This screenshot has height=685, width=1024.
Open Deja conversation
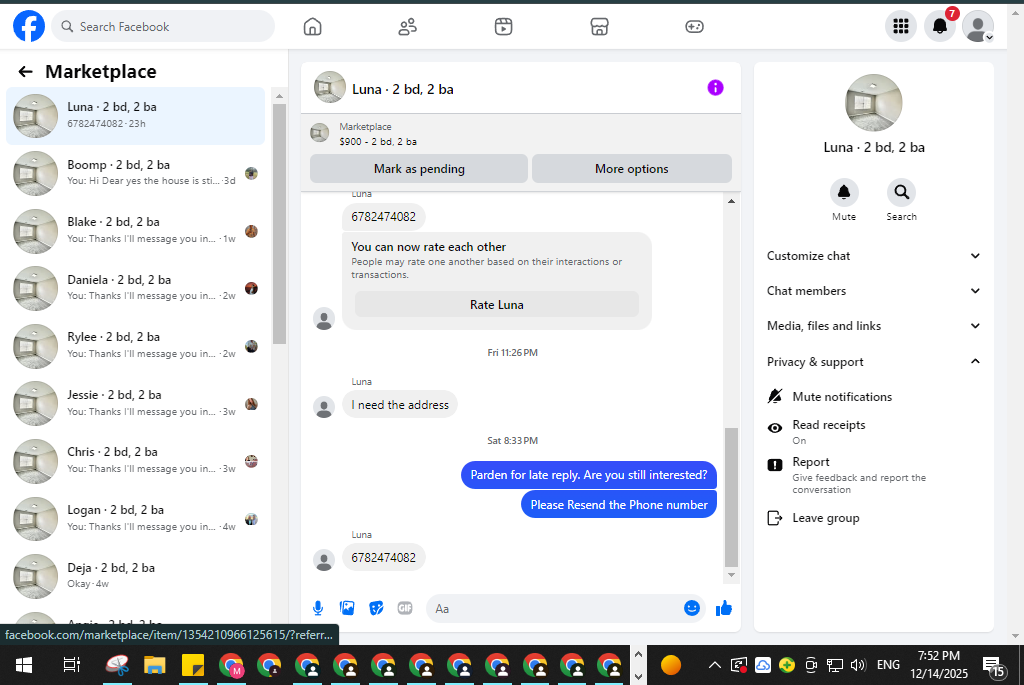[x=135, y=576]
